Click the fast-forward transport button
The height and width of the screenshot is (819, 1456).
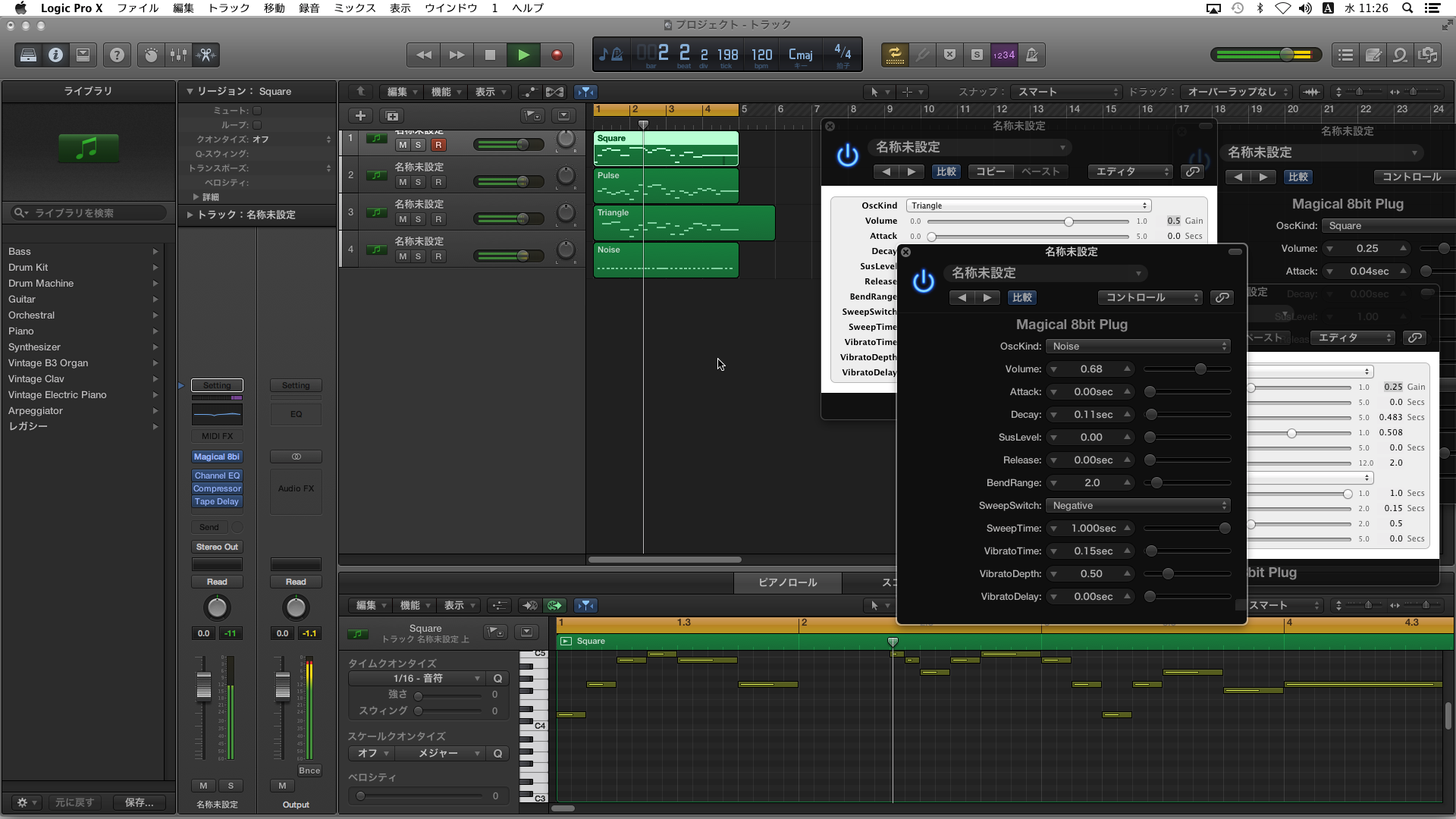click(x=457, y=55)
